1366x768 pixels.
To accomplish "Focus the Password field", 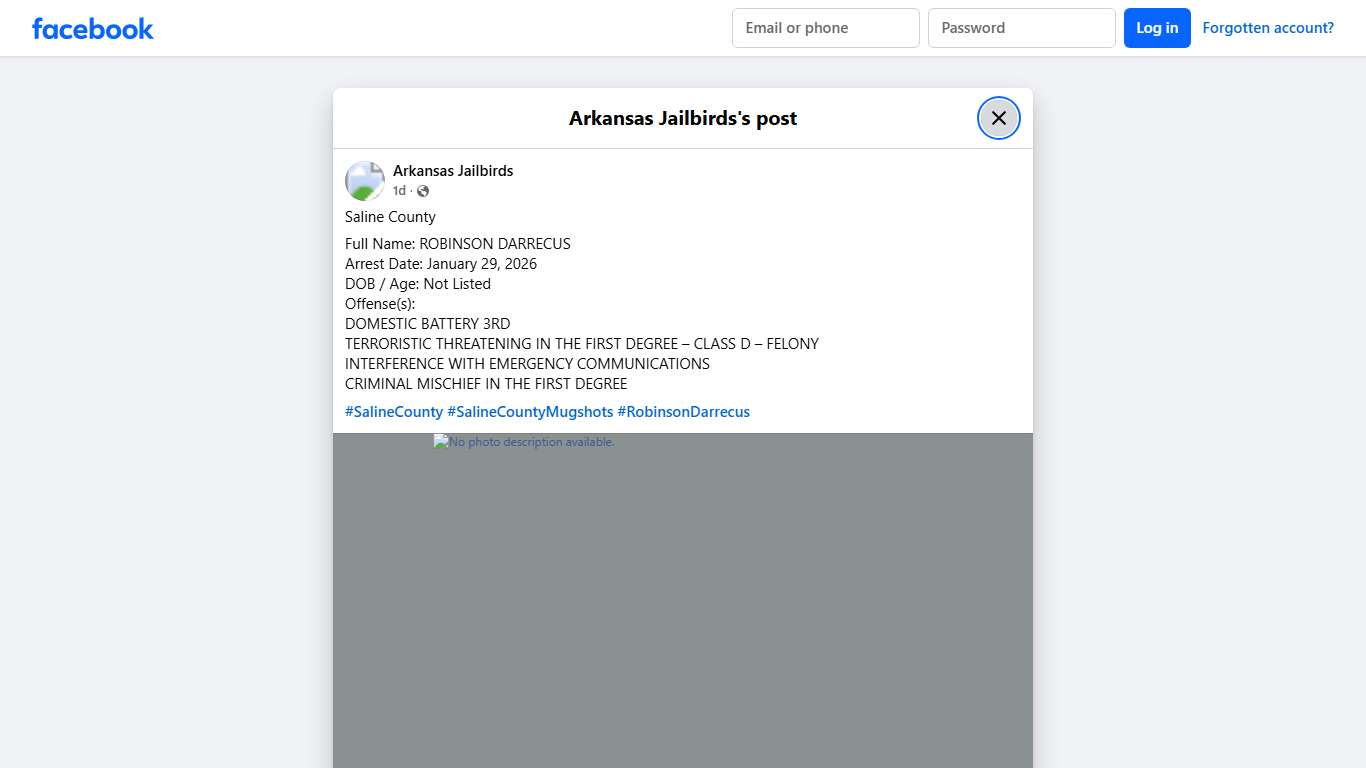I will click(x=1021, y=28).
